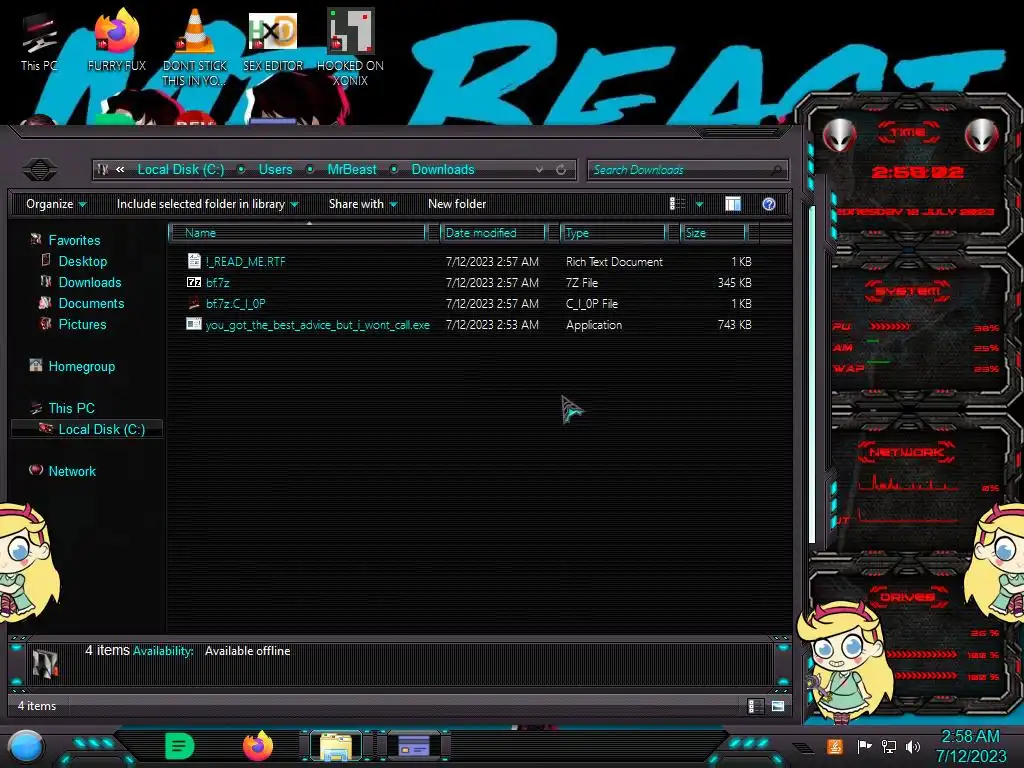
Task: Go to MrBeast in the breadcrumb
Action: coord(352,170)
